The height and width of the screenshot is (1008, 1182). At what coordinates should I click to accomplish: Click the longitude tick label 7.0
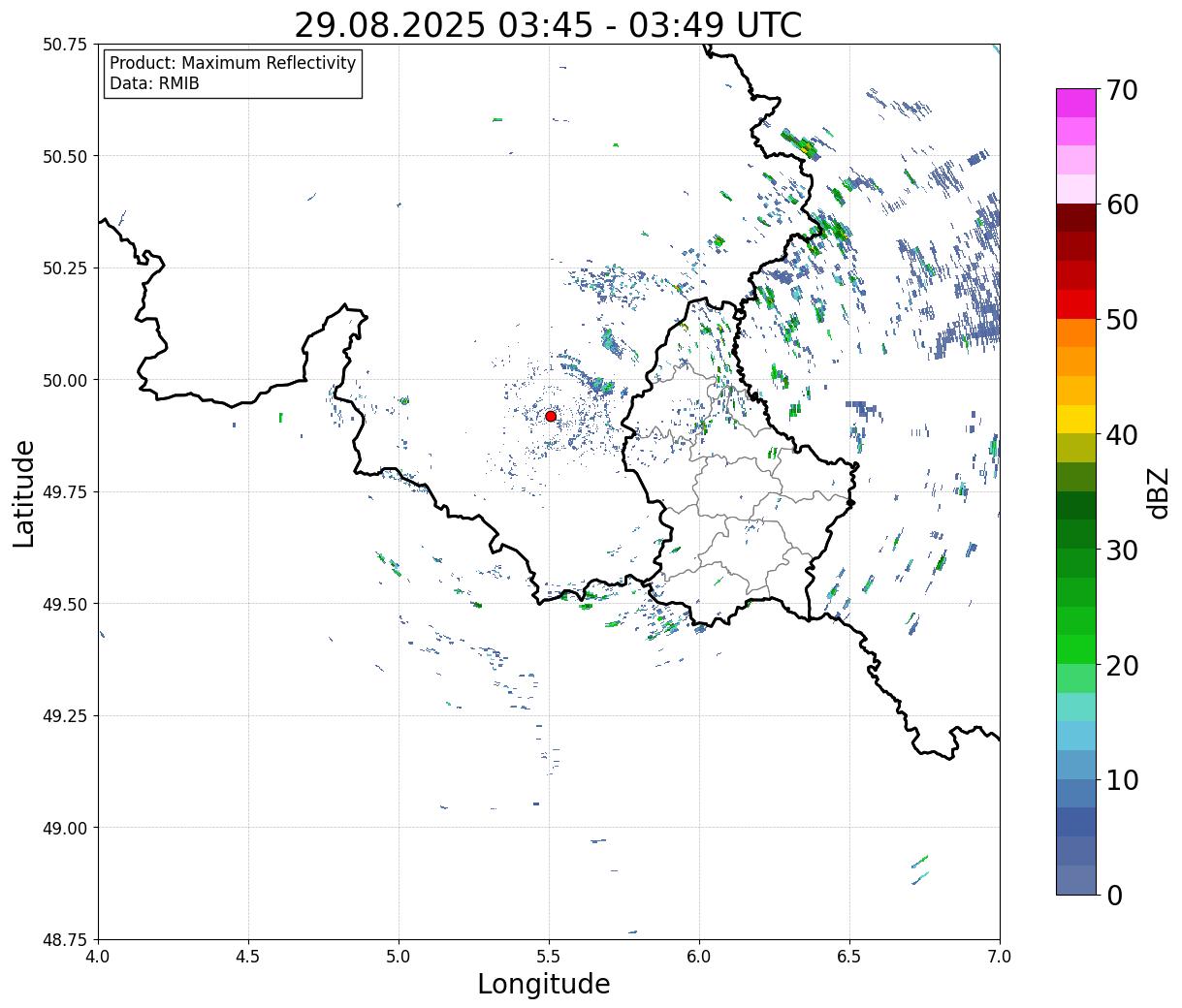tap(1000, 957)
